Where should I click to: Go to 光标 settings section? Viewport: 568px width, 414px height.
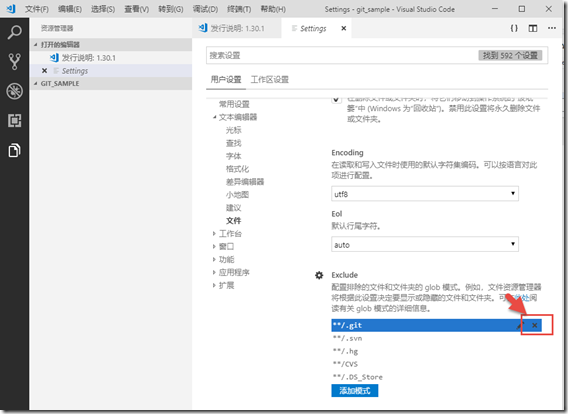click(234, 130)
